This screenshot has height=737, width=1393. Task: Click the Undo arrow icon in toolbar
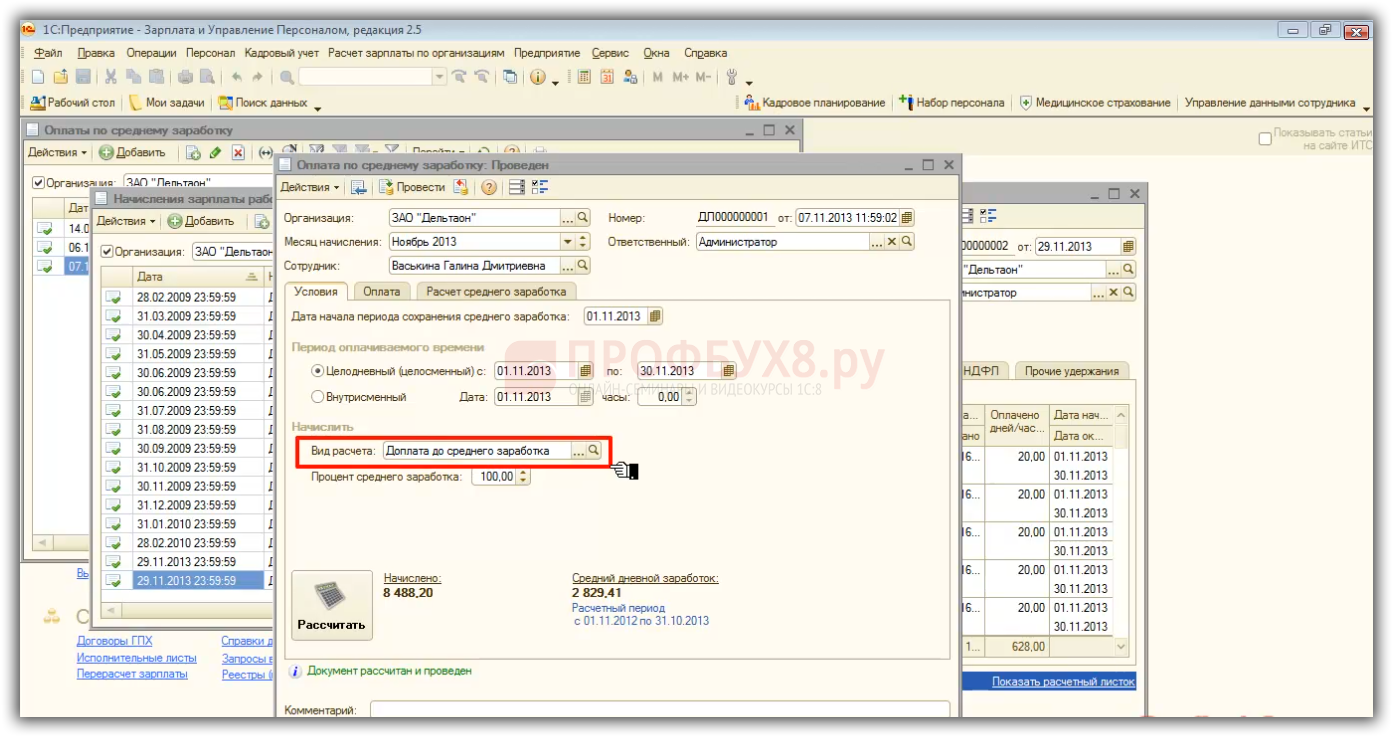tap(236, 77)
